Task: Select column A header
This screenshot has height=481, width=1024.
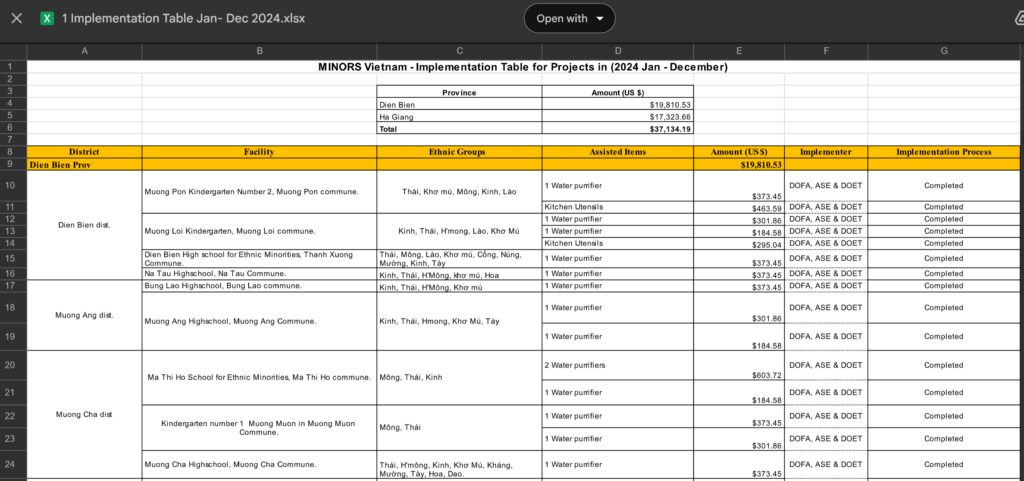Action: click(x=84, y=51)
